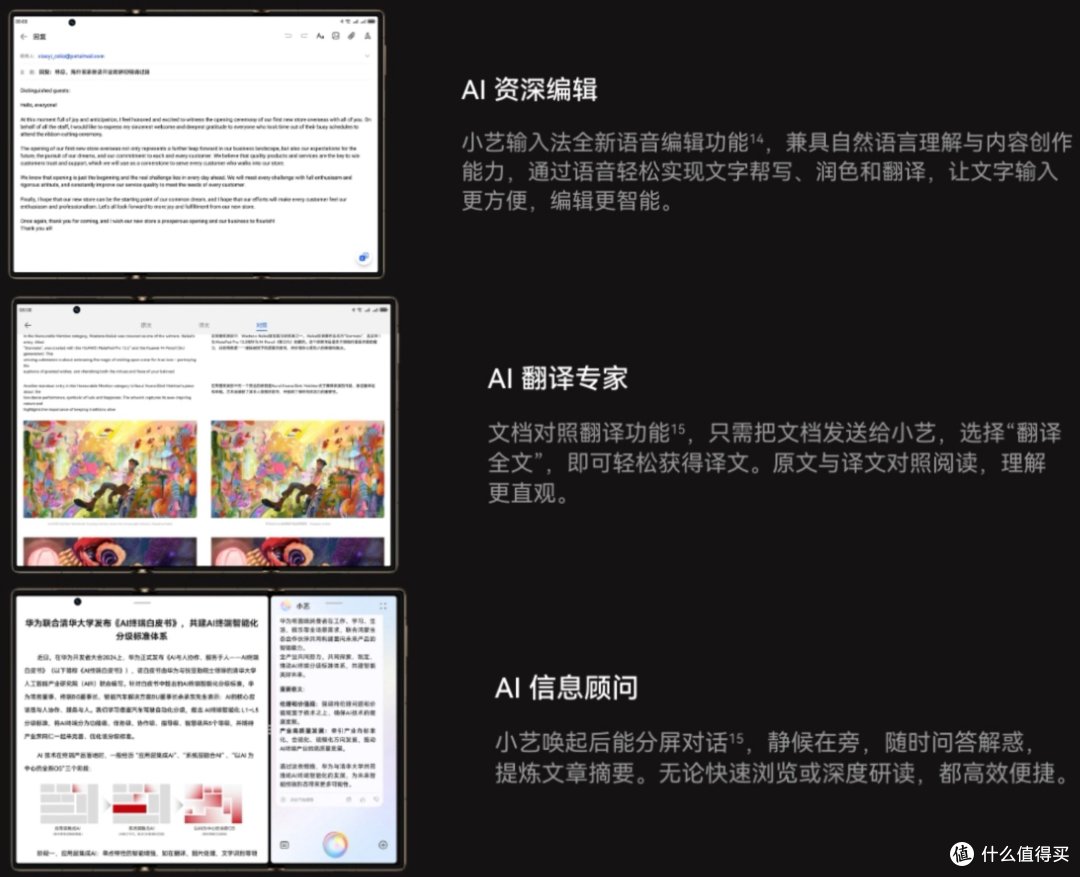Click the paragraph starting '小艺唤起后能分屏对话'
Viewport: 1080px width, 877px height.
click(x=782, y=757)
